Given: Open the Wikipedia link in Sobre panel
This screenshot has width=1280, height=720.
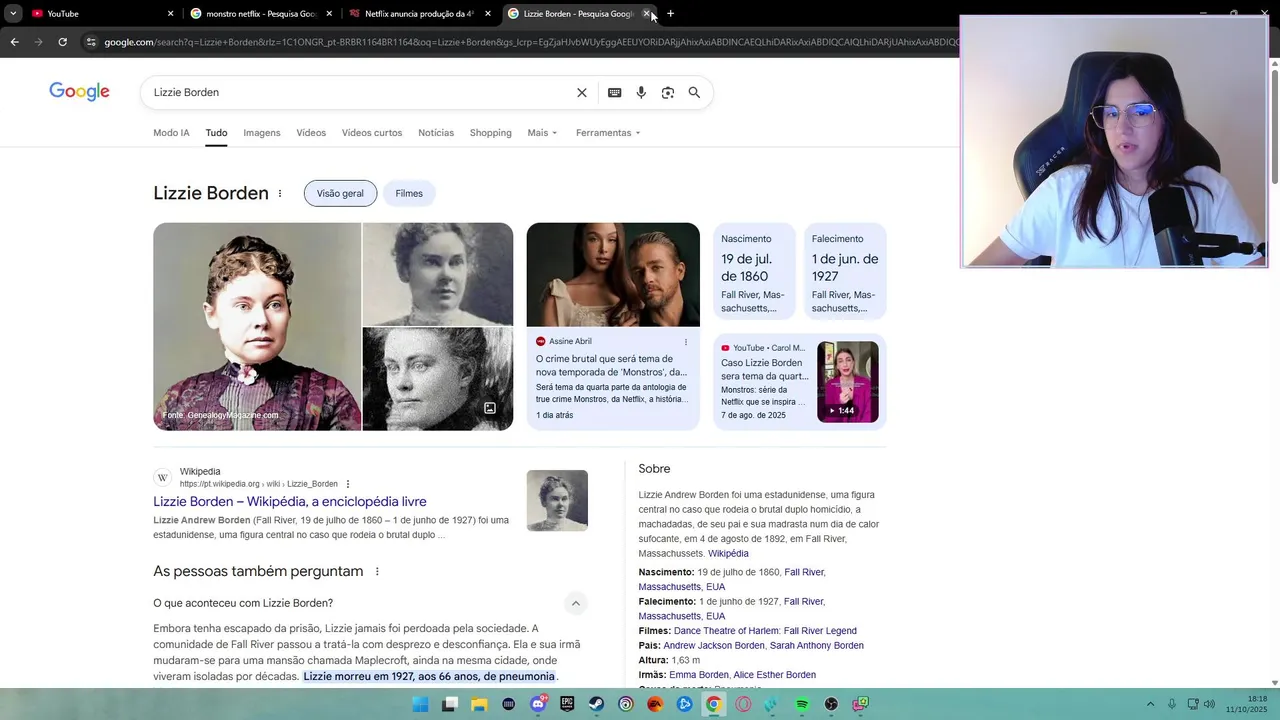Looking at the screenshot, I should click(x=728, y=554).
